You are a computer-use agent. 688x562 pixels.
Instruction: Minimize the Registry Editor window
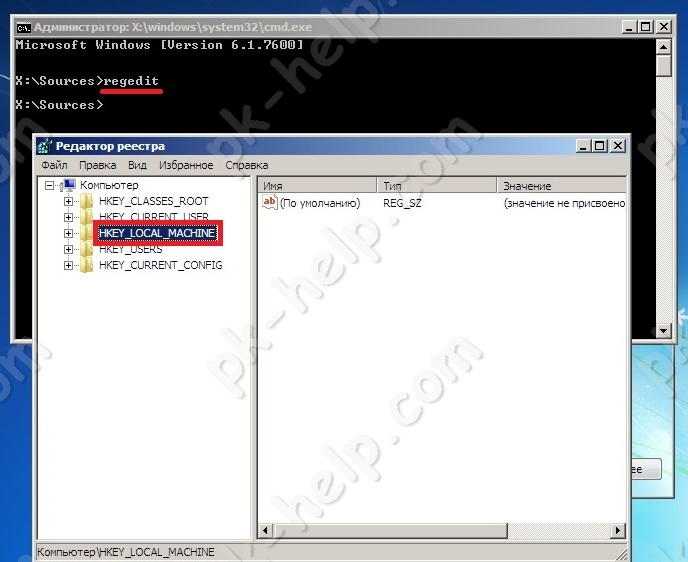click(x=583, y=146)
